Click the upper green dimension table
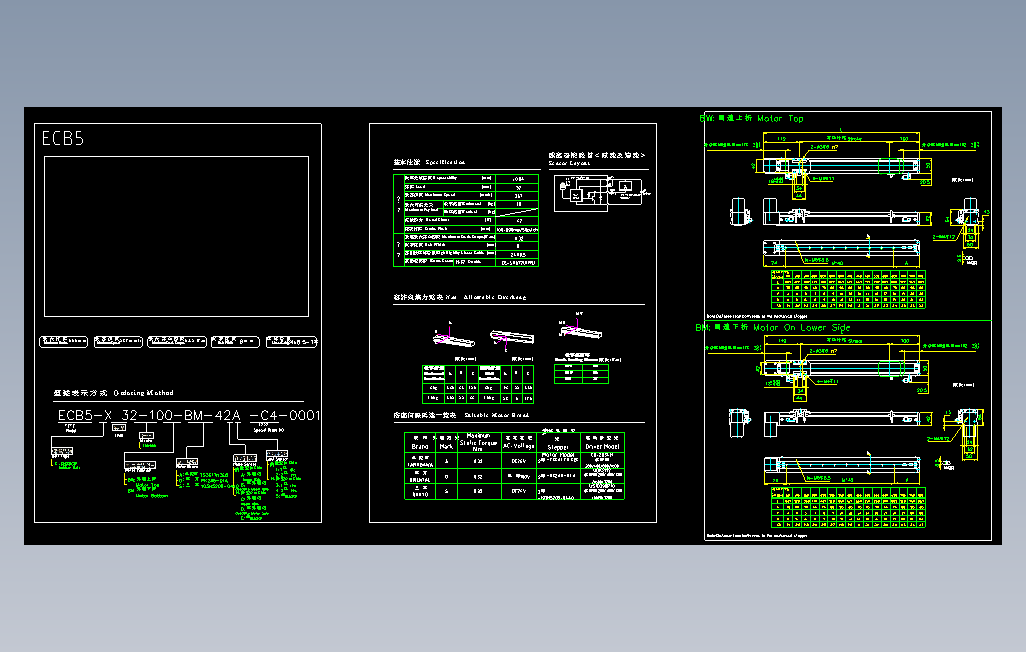Screen dimensions: 1026x652 coord(848,289)
